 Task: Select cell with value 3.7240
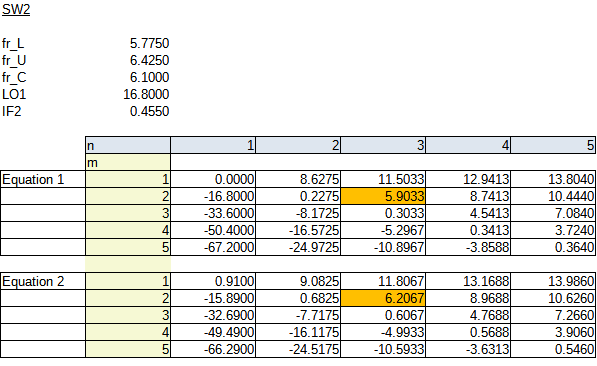tap(553, 230)
